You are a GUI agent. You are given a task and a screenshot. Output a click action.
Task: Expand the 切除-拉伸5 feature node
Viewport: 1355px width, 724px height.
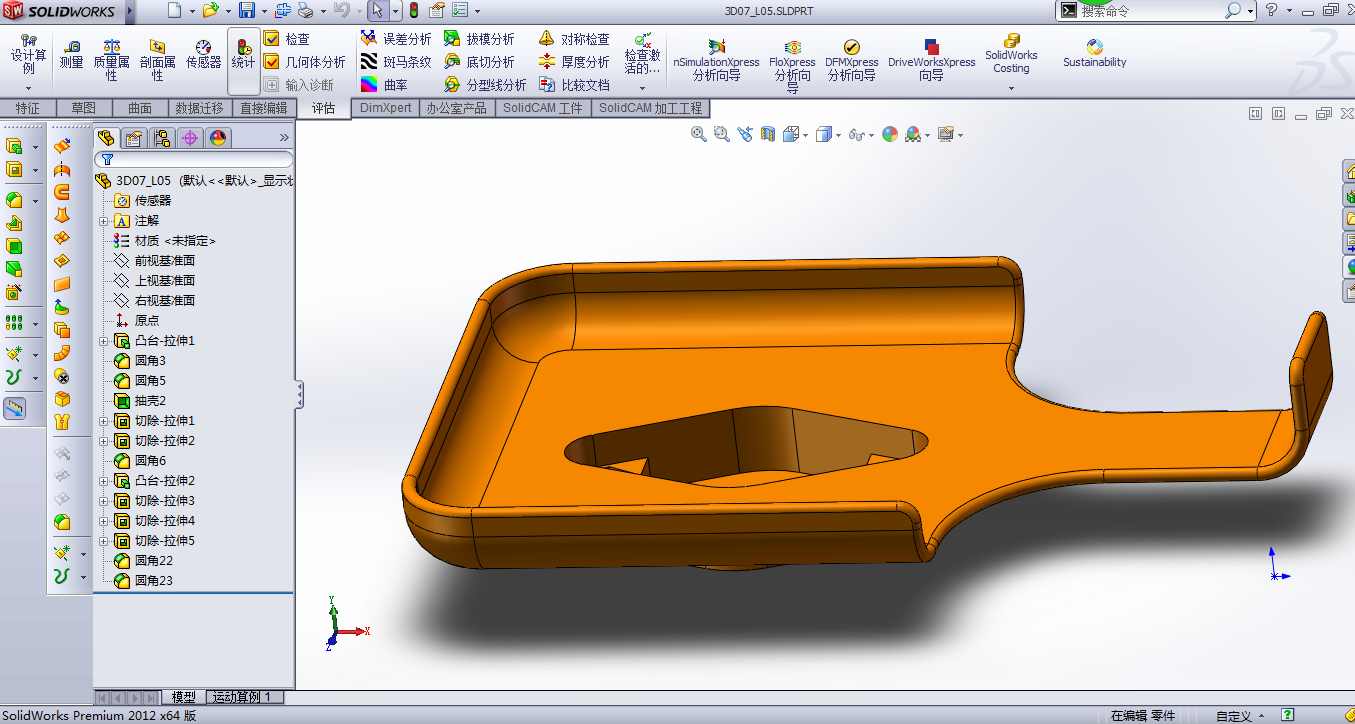pos(103,541)
